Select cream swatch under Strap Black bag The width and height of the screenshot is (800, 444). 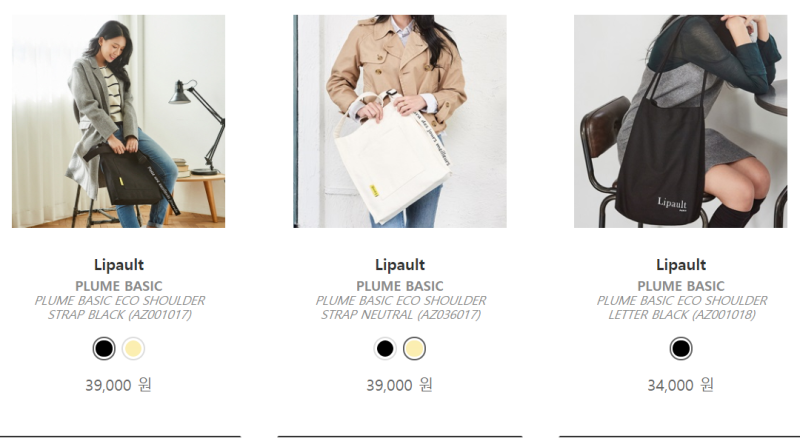click(133, 349)
